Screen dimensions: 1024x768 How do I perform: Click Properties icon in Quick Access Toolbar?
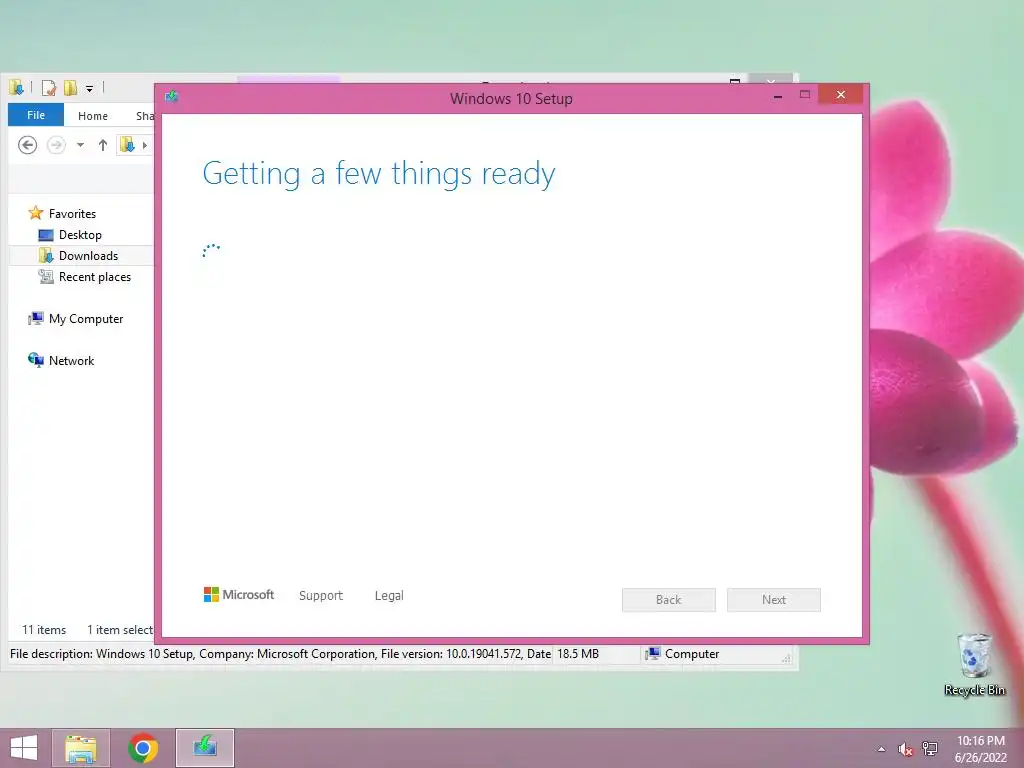click(48, 88)
